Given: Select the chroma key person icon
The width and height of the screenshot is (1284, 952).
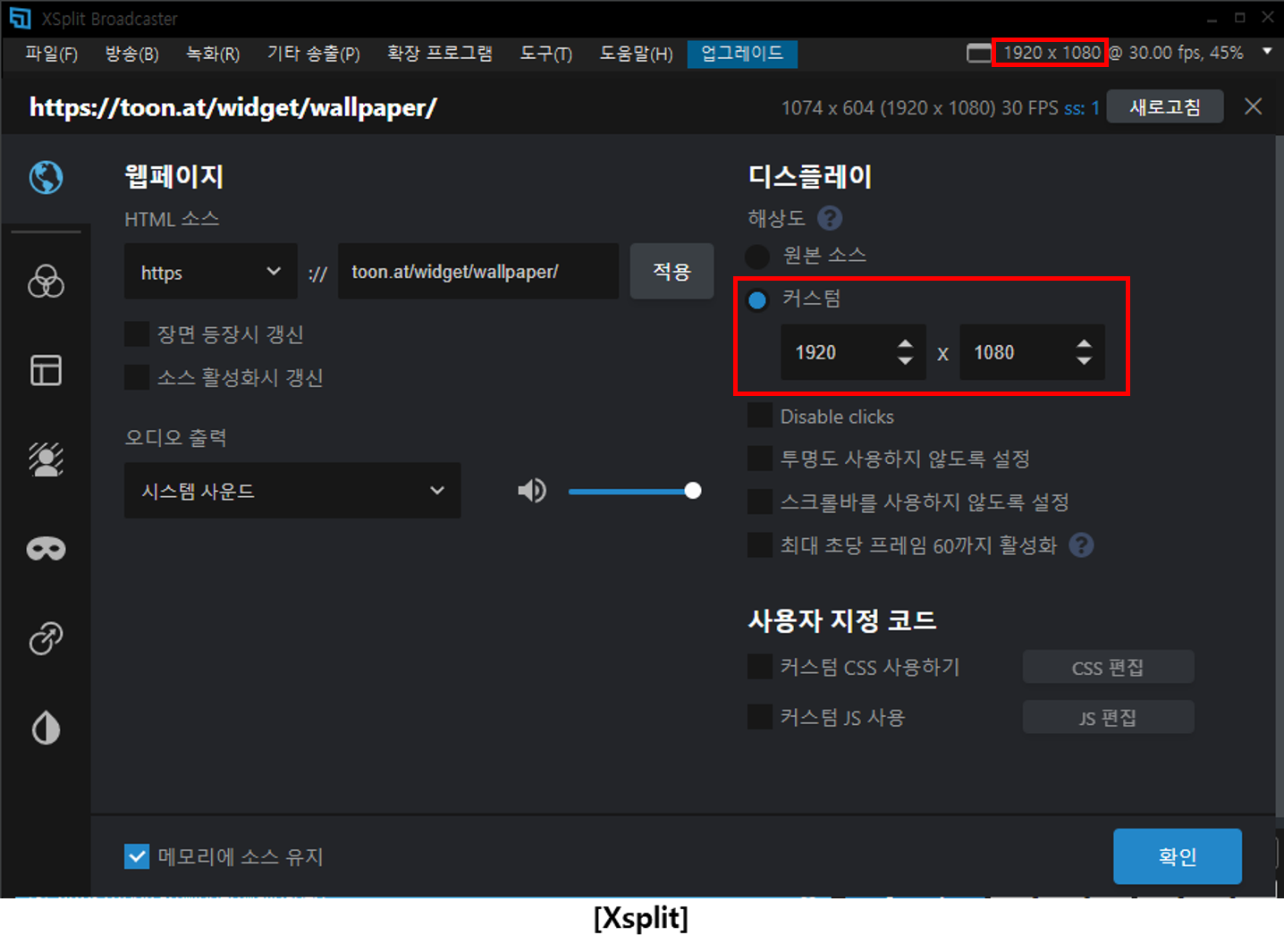Looking at the screenshot, I should pos(46,459).
